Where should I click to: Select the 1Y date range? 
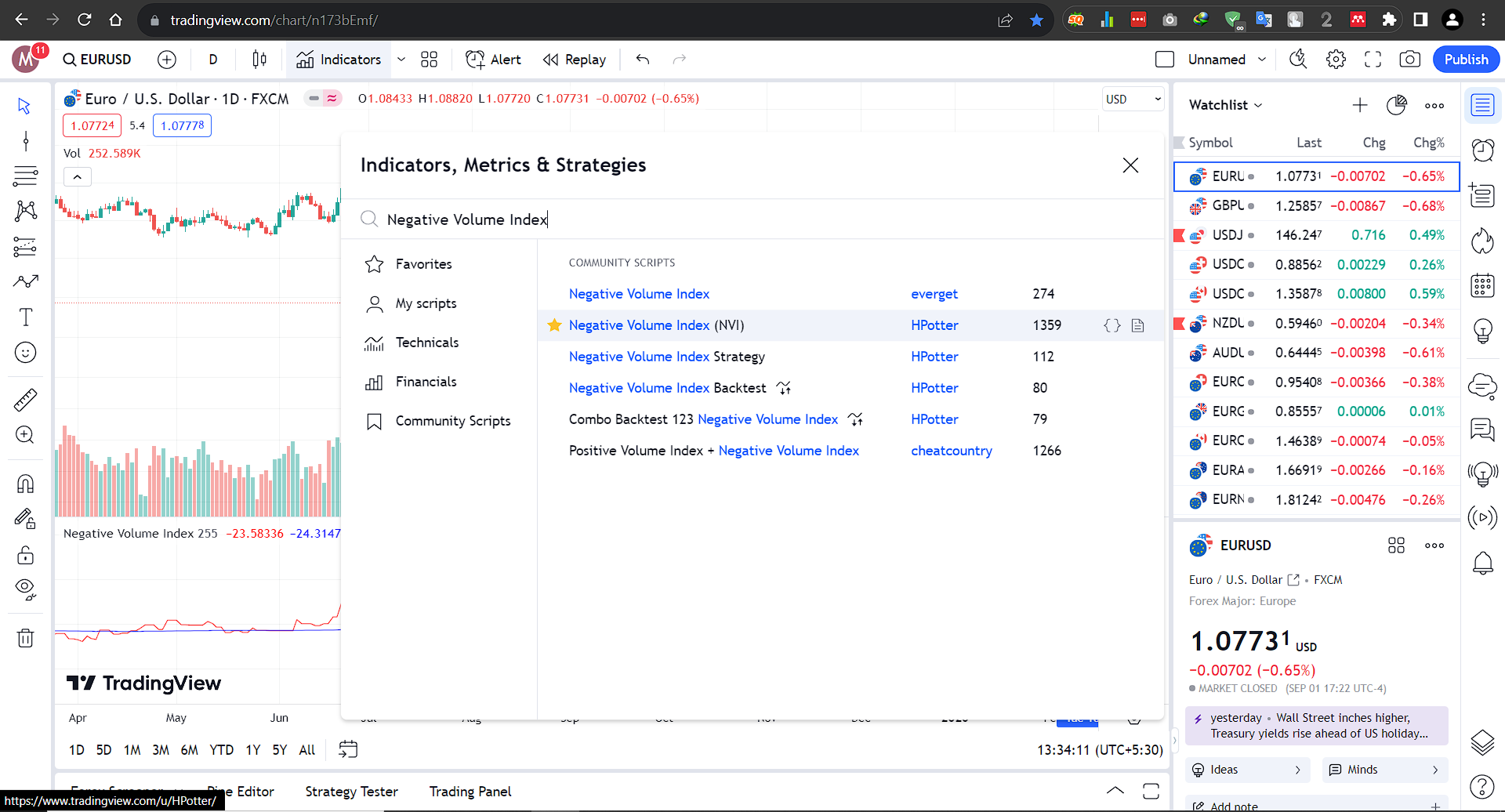252,750
